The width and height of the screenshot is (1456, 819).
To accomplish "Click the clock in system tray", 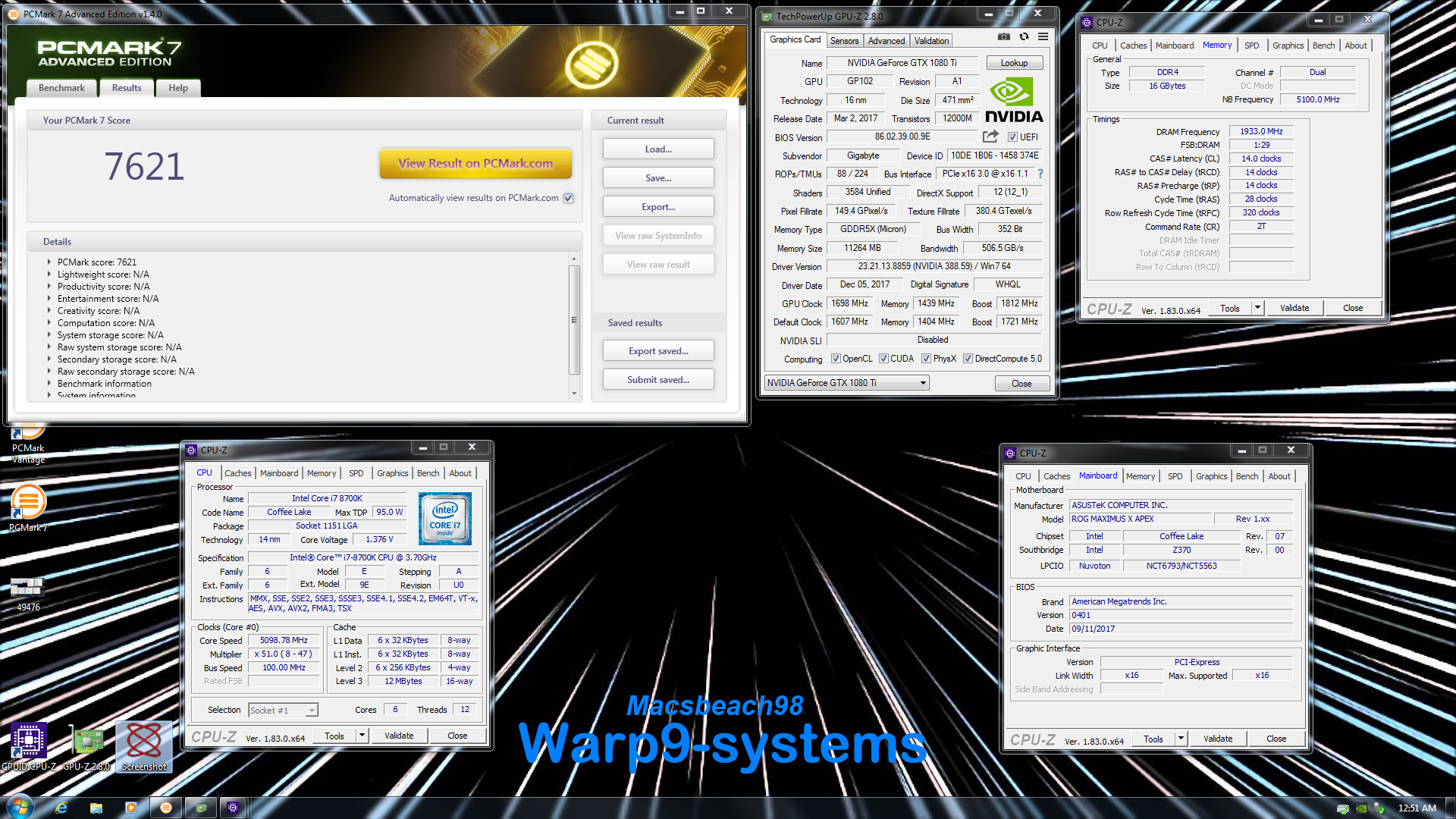I will coord(1417,808).
